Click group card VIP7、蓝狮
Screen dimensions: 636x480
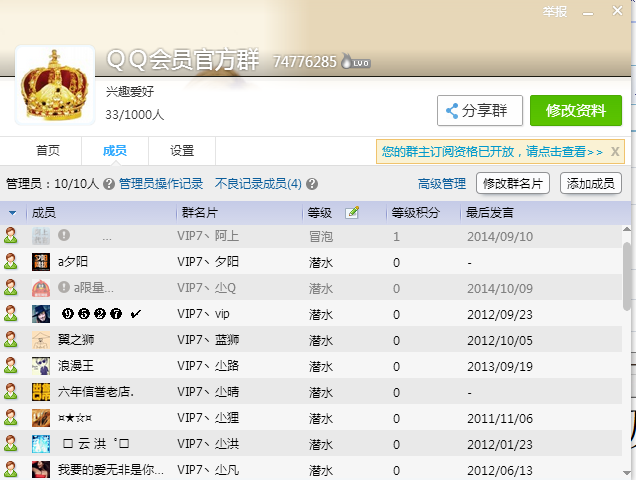[x=208, y=340]
